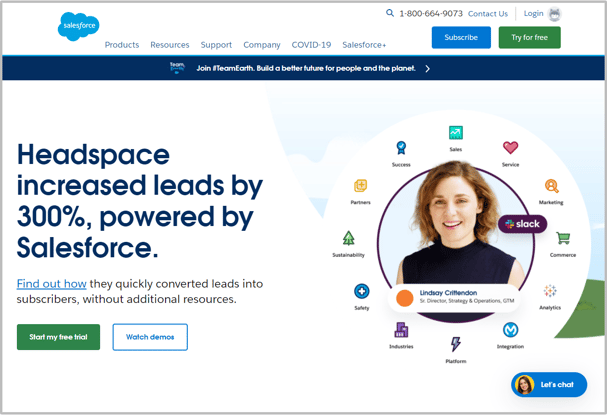Click the Headspace increased leads headline

click(140, 201)
